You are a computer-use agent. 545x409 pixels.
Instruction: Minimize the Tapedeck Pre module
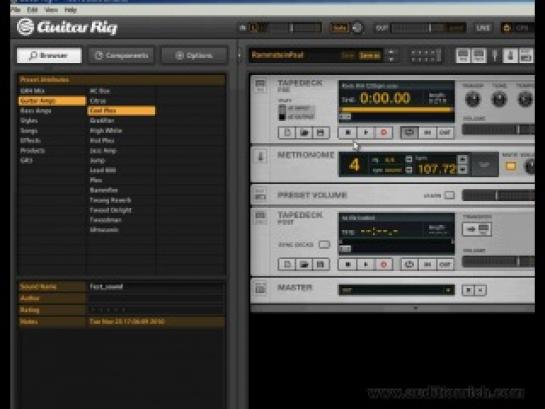(x=260, y=85)
